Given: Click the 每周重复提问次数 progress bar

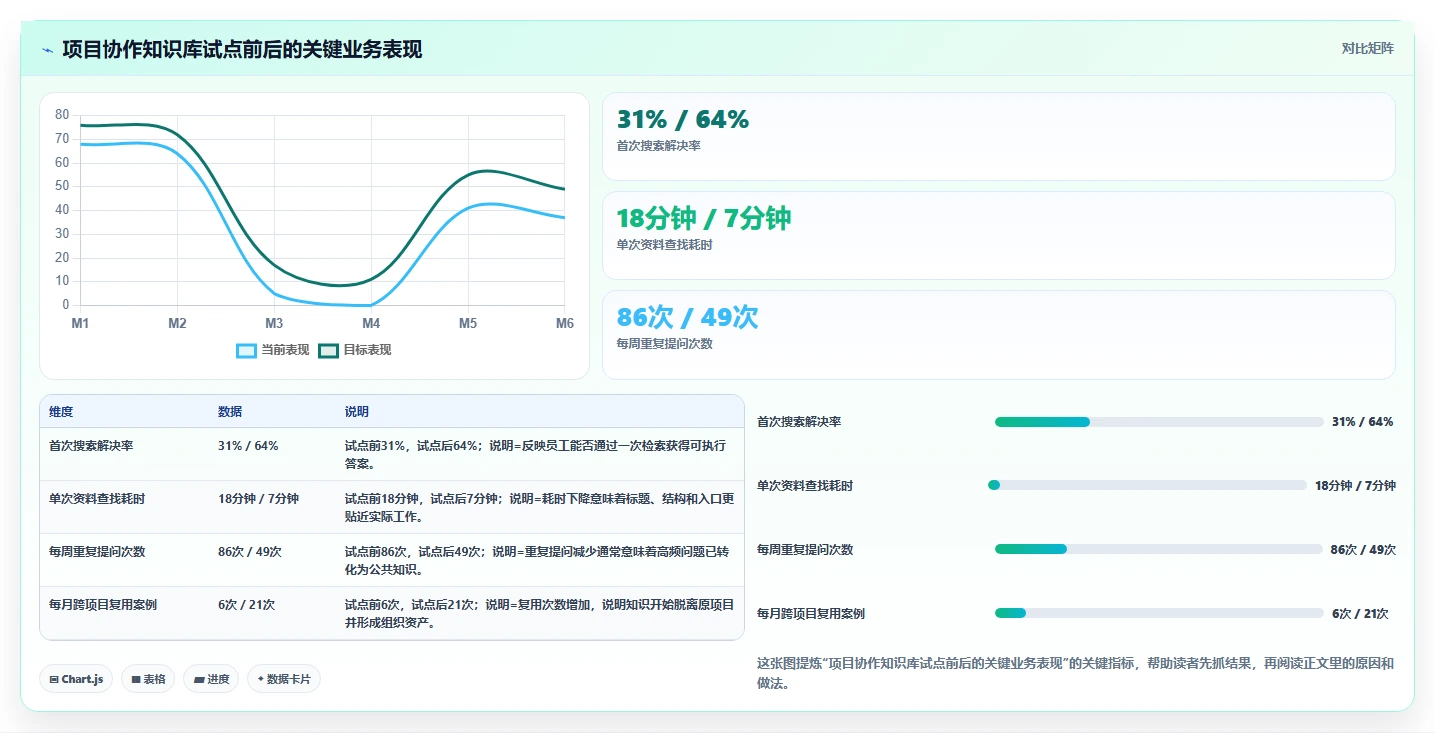Looking at the screenshot, I should [x=1159, y=549].
